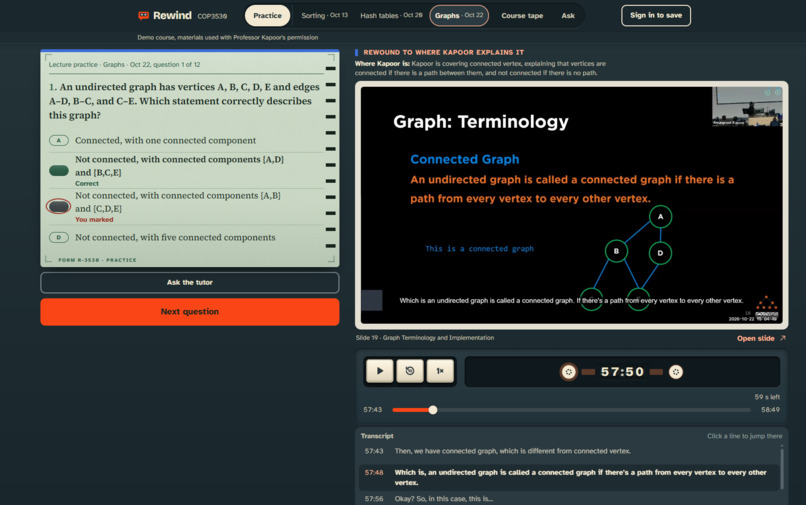Click the 58:49 clip end time
806x505 pixels.
pos(770,410)
